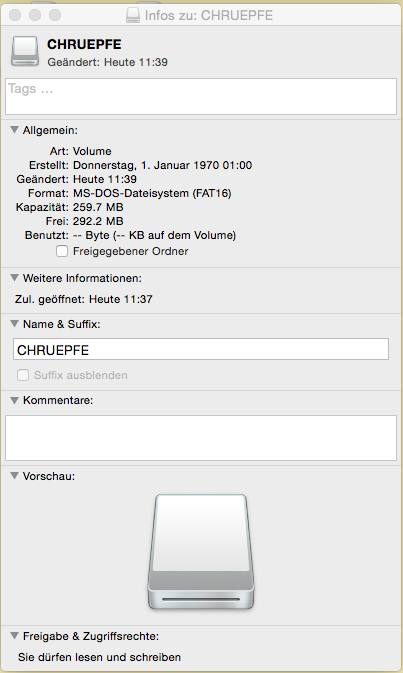
Task: Collapse the Weitere Informationen section
Action: point(15,278)
